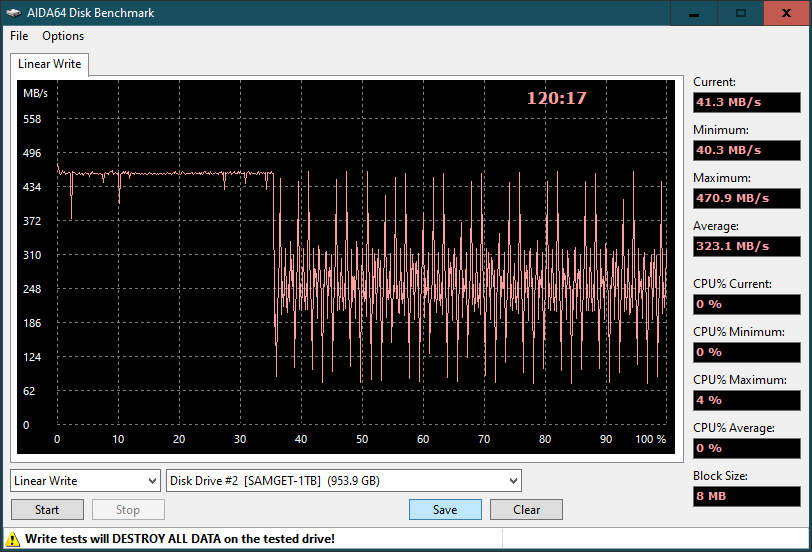Click the CPU% Current value field
The image size is (812, 552).
click(x=747, y=304)
